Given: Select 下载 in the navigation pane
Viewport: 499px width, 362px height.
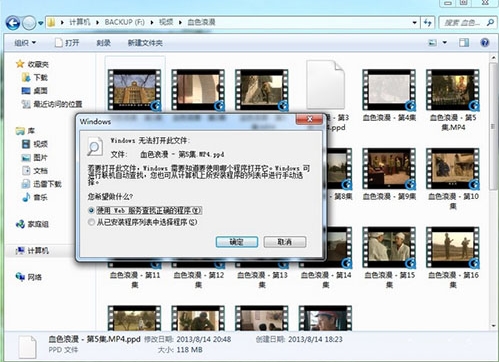Looking at the screenshot, I should (x=35, y=78).
